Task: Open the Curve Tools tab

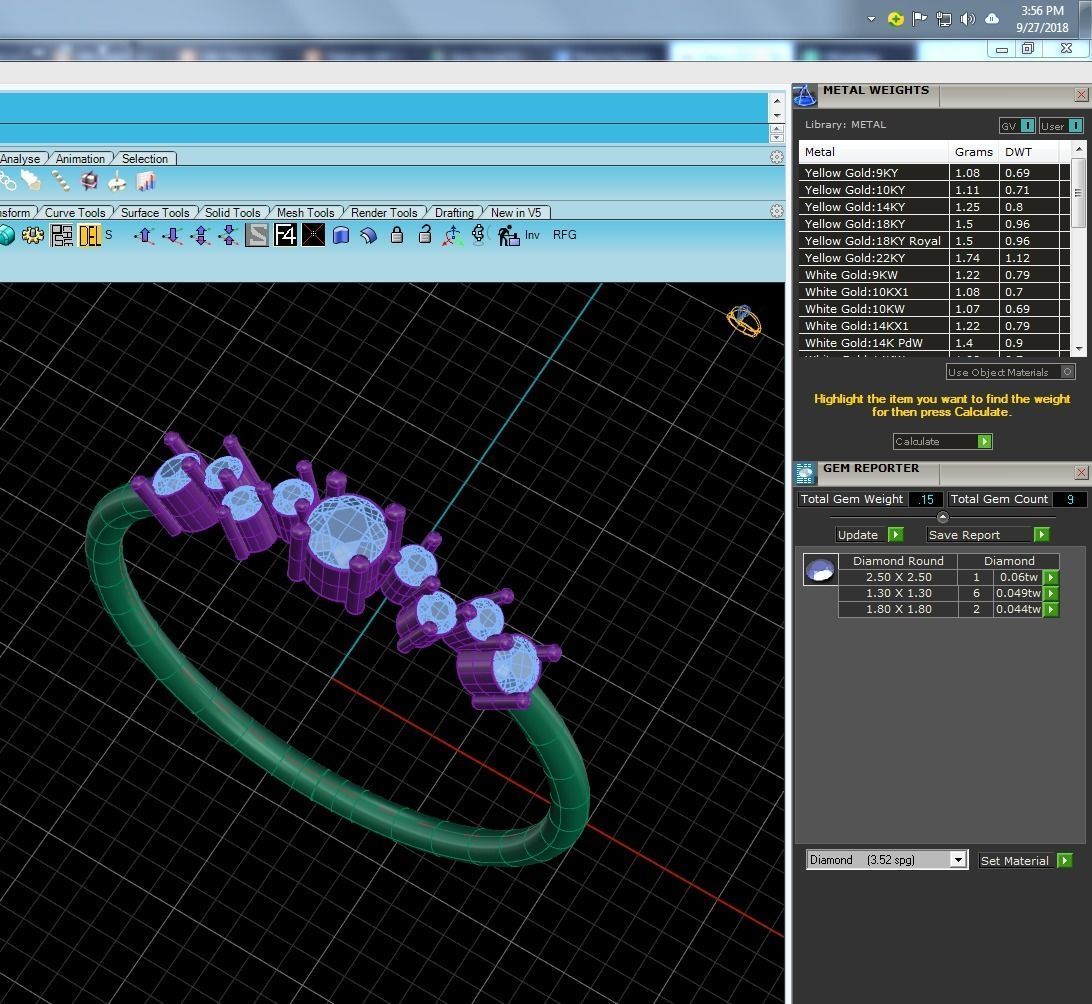Action: 75,212
